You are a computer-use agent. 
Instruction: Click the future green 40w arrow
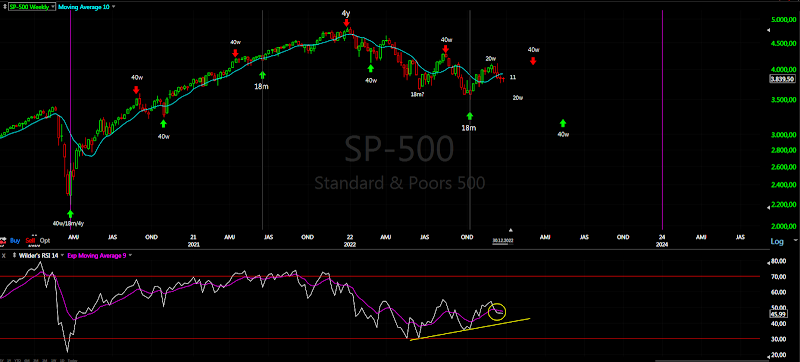click(x=563, y=123)
